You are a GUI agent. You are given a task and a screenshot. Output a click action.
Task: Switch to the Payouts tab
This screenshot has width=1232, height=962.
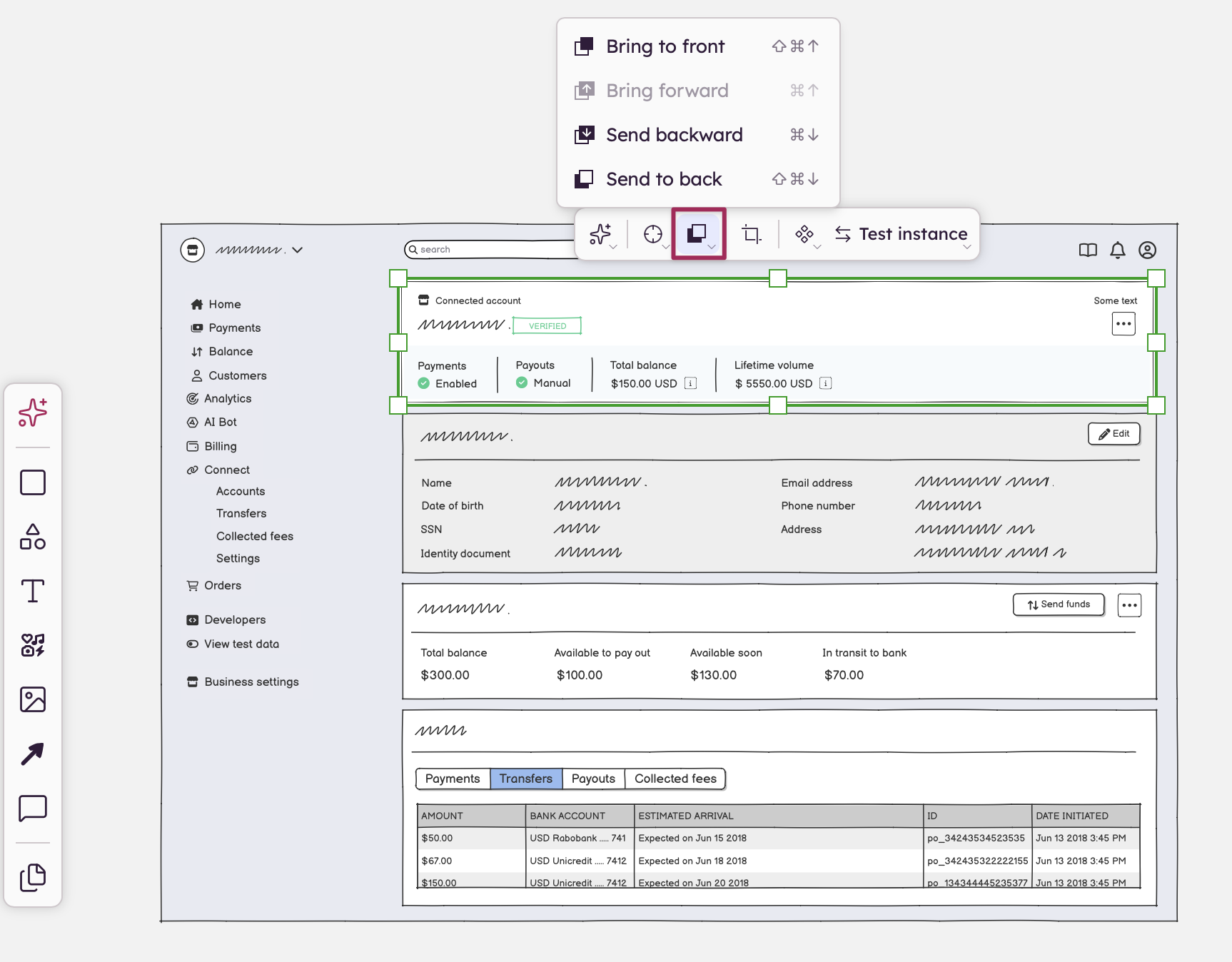pos(593,779)
